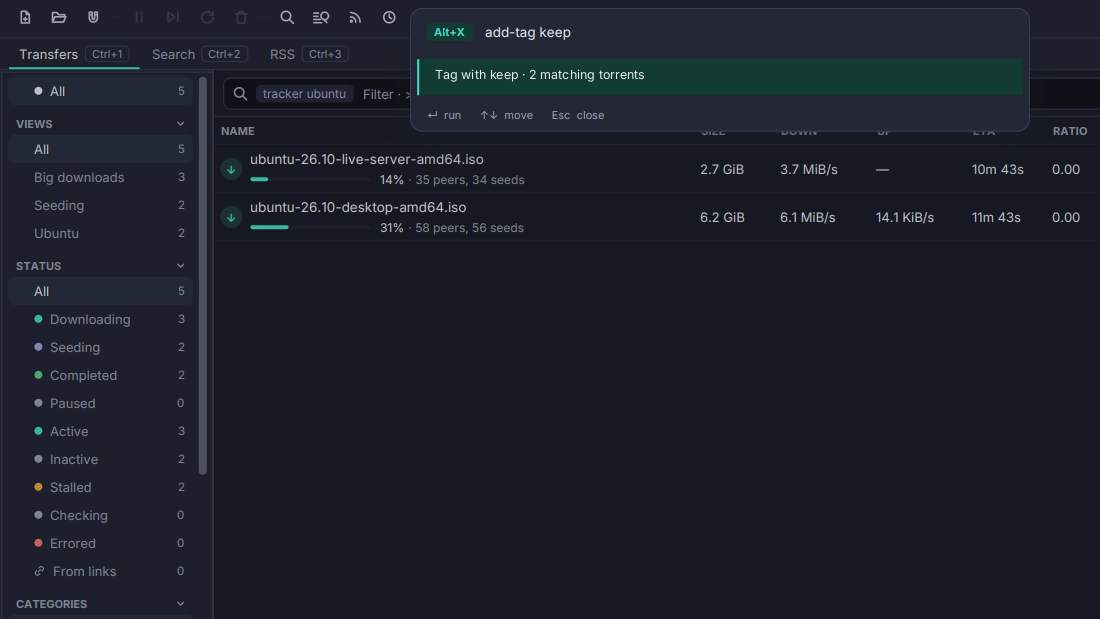Image resolution: width=1100 pixels, height=619 pixels.
Task: Remove the 'tracker ubuntu' filter chip
Action: pos(304,94)
